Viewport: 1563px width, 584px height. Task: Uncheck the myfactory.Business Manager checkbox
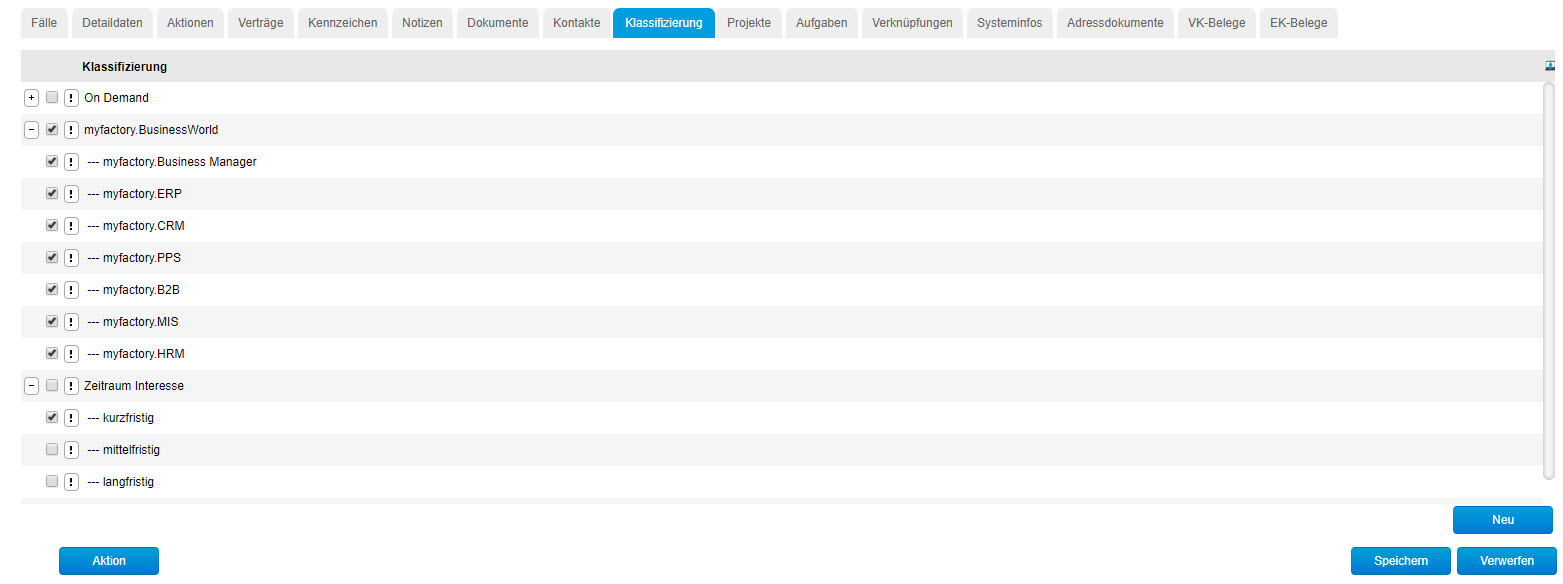pos(52,161)
